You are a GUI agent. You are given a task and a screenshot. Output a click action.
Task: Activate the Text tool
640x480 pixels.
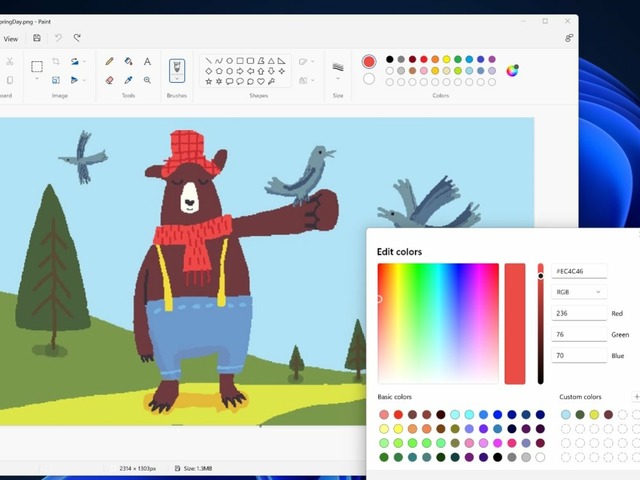pyautogui.click(x=147, y=61)
